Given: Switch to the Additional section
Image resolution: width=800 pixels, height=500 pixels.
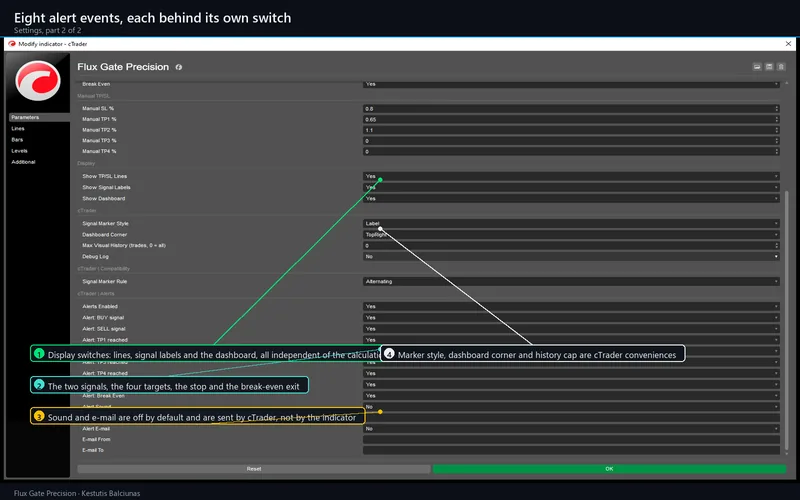Looking at the screenshot, I should pyautogui.click(x=23, y=162).
